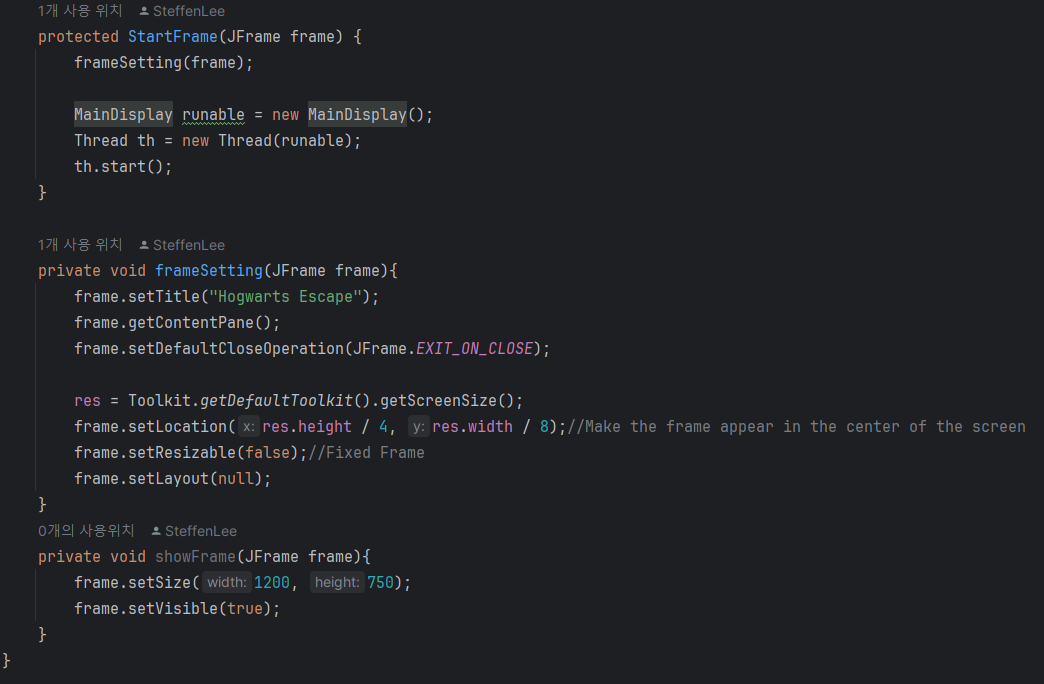
Task: Click the StartFrame constructor name
Action: point(173,37)
